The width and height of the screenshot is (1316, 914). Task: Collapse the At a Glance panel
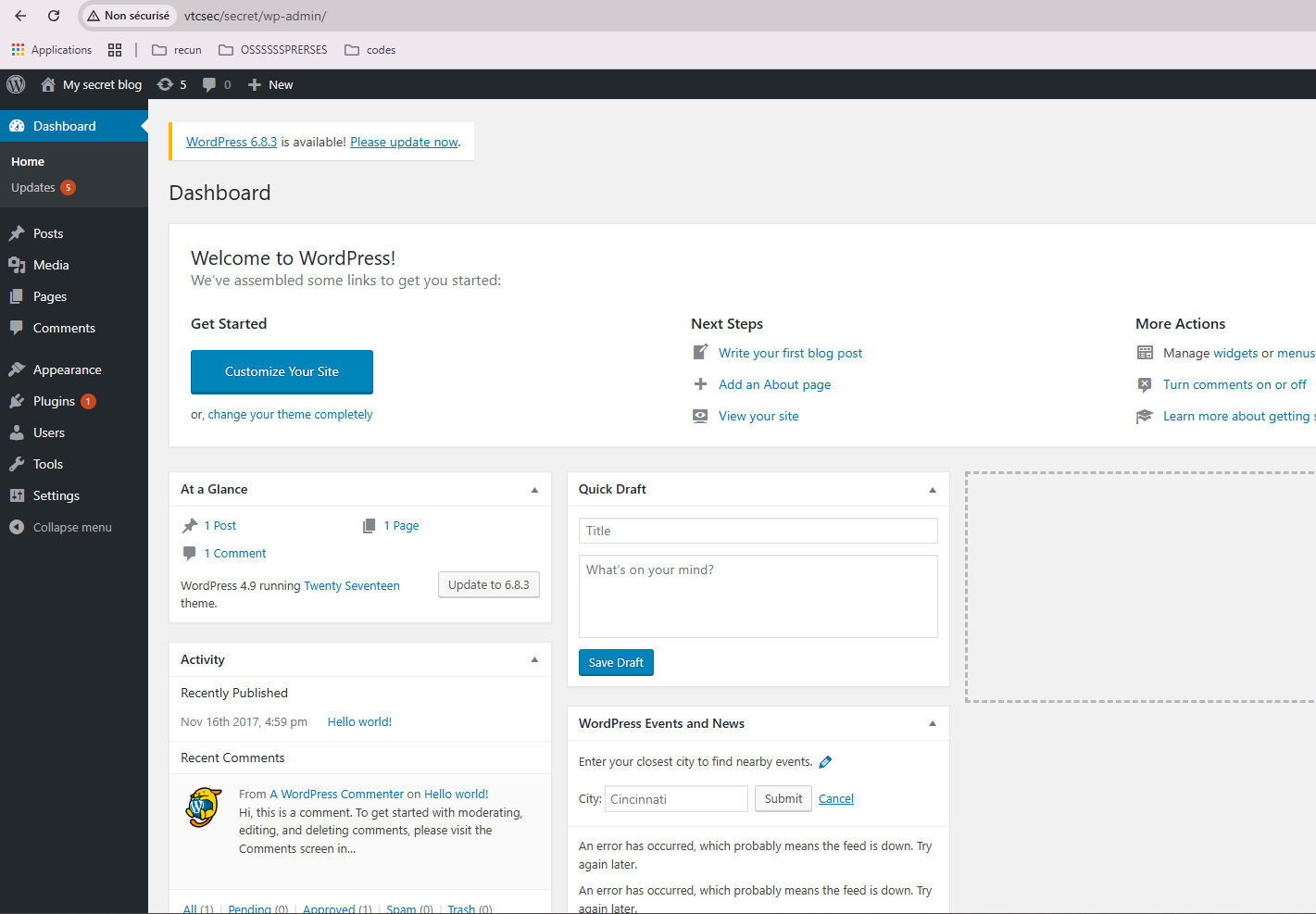(533, 489)
